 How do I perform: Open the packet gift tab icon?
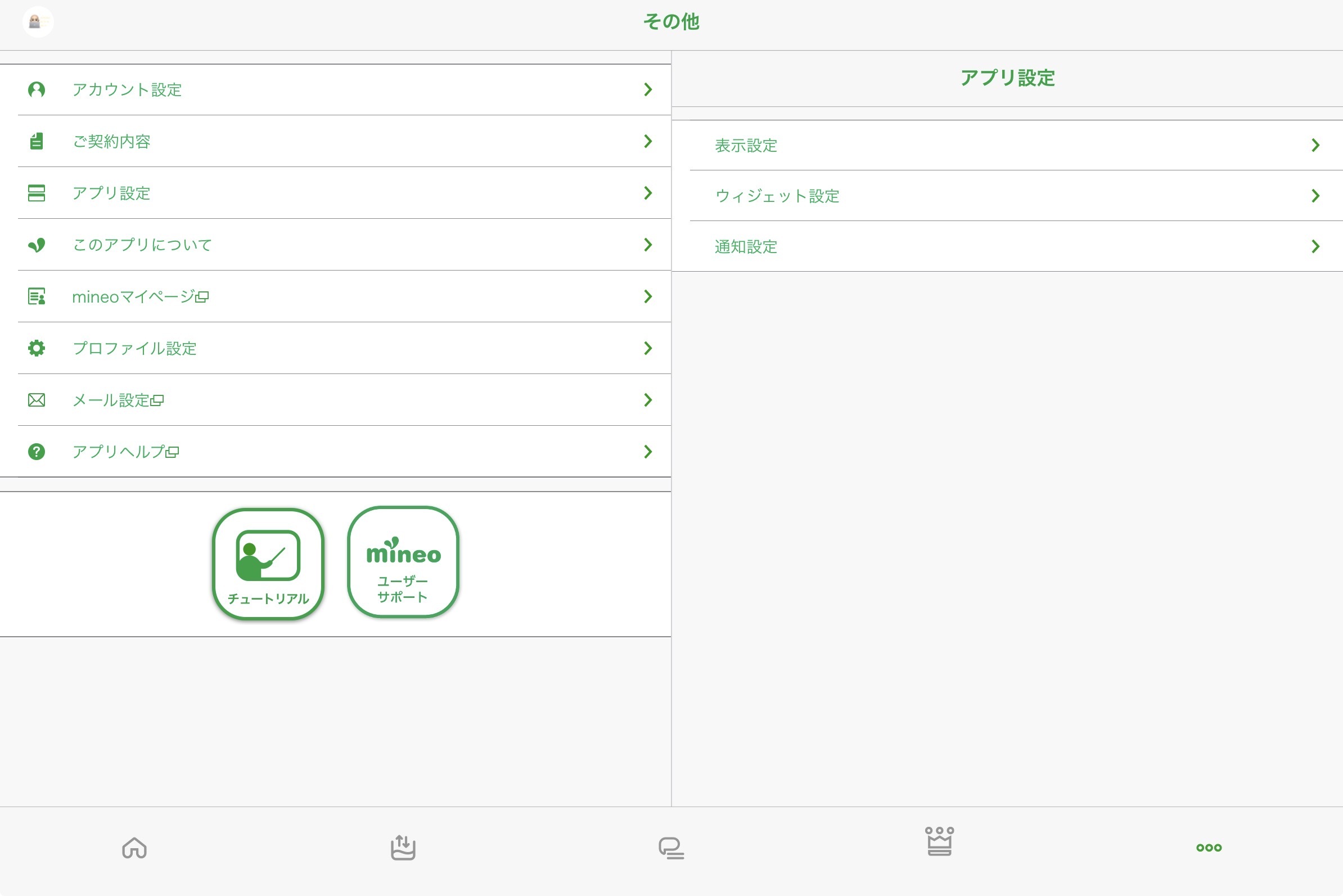pyautogui.click(x=403, y=848)
